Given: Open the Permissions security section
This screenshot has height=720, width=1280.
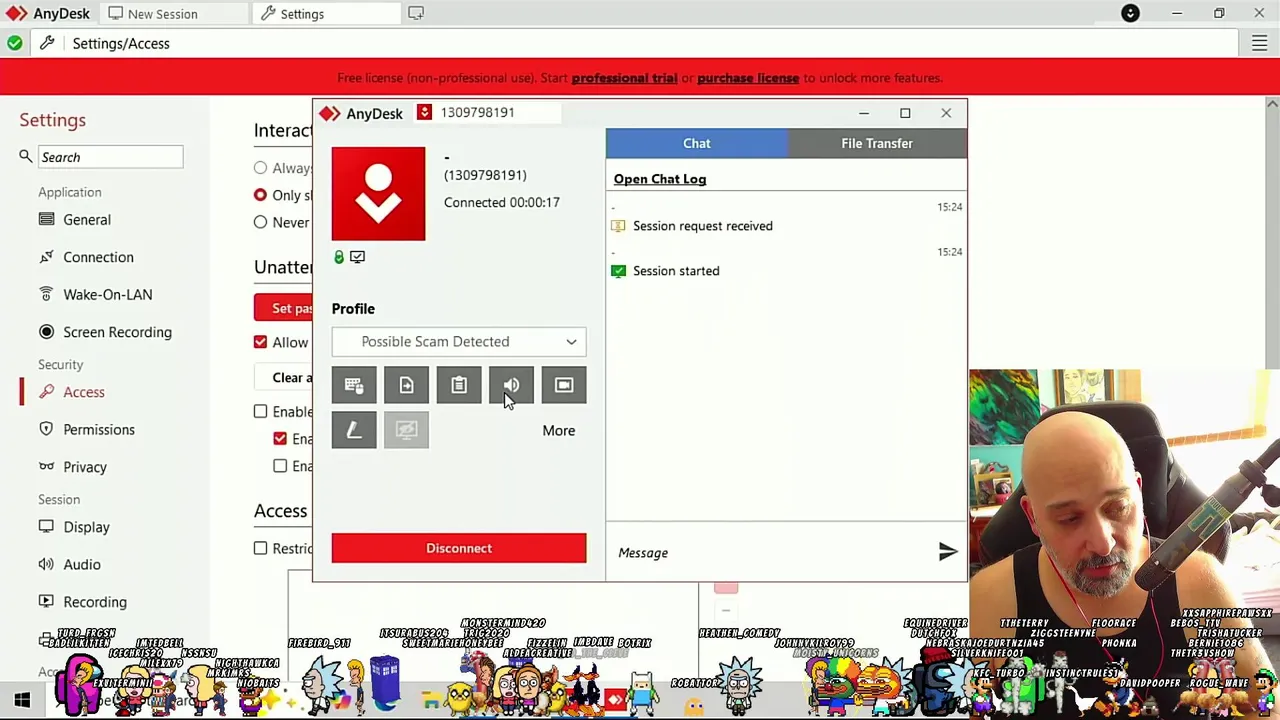Looking at the screenshot, I should [x=98, y=430].
